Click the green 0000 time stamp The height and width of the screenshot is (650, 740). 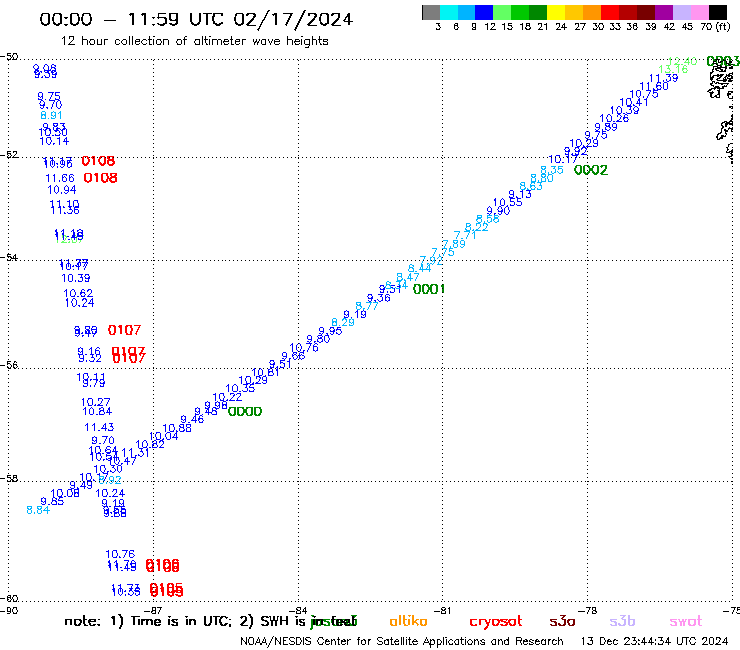point(244,412)
